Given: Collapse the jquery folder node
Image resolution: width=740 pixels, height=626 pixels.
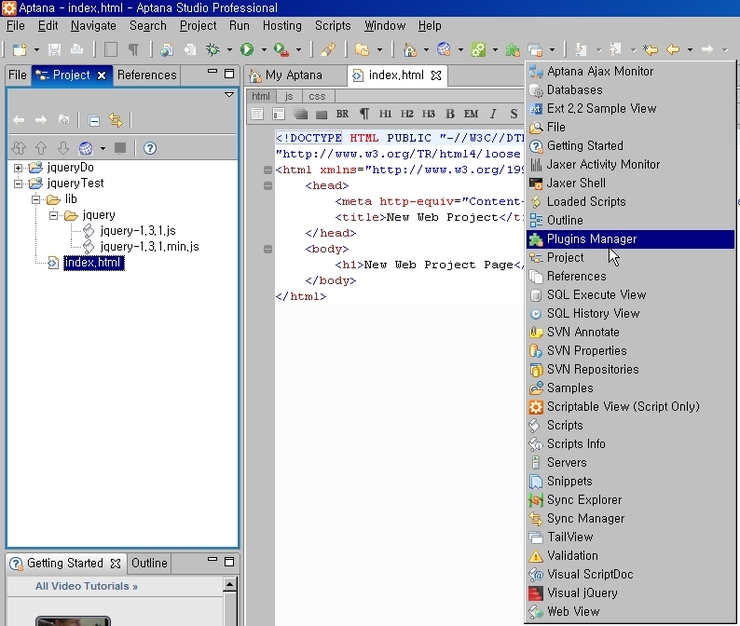Looking at the screenshot, I should (54, 215).
